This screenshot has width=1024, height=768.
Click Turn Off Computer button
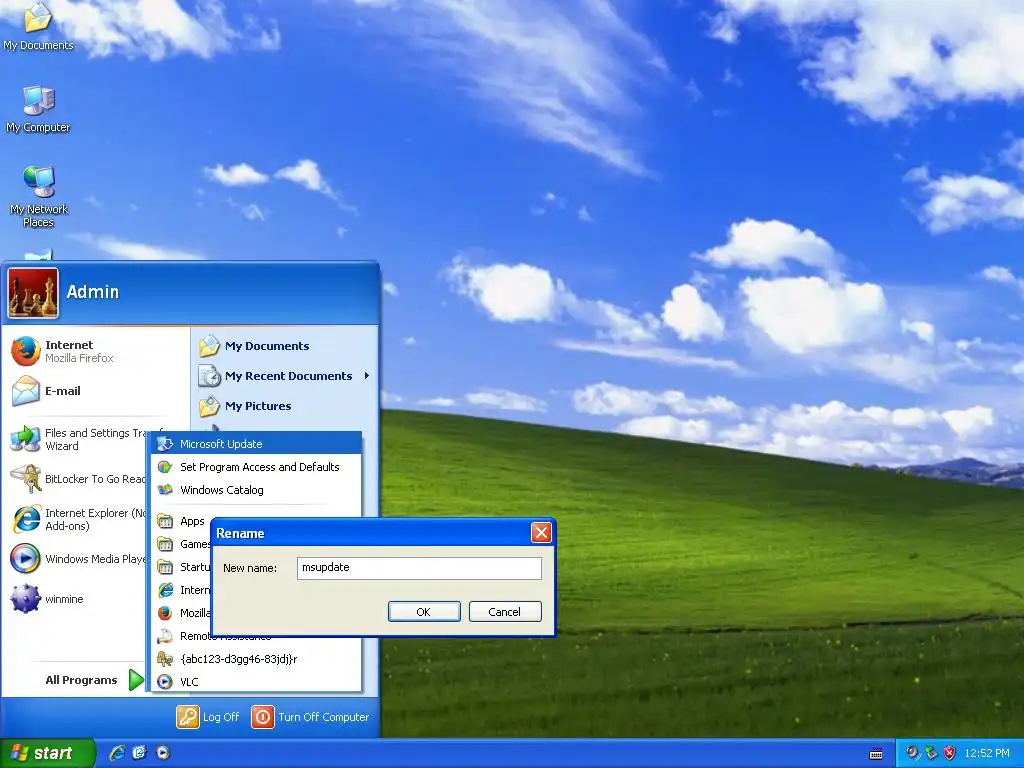310,716
